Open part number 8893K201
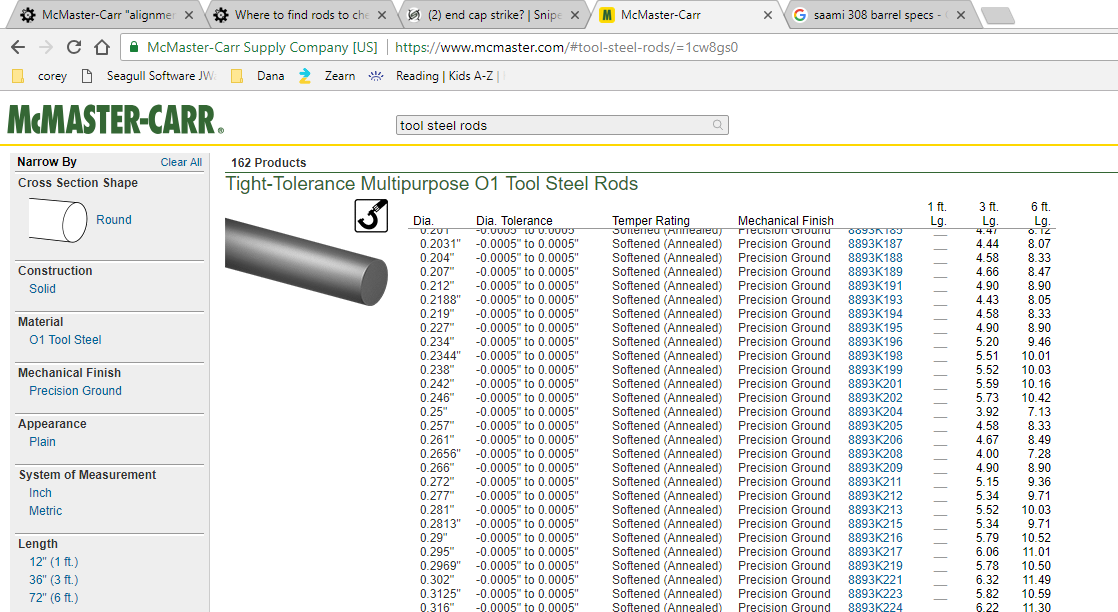 [875, 384]
